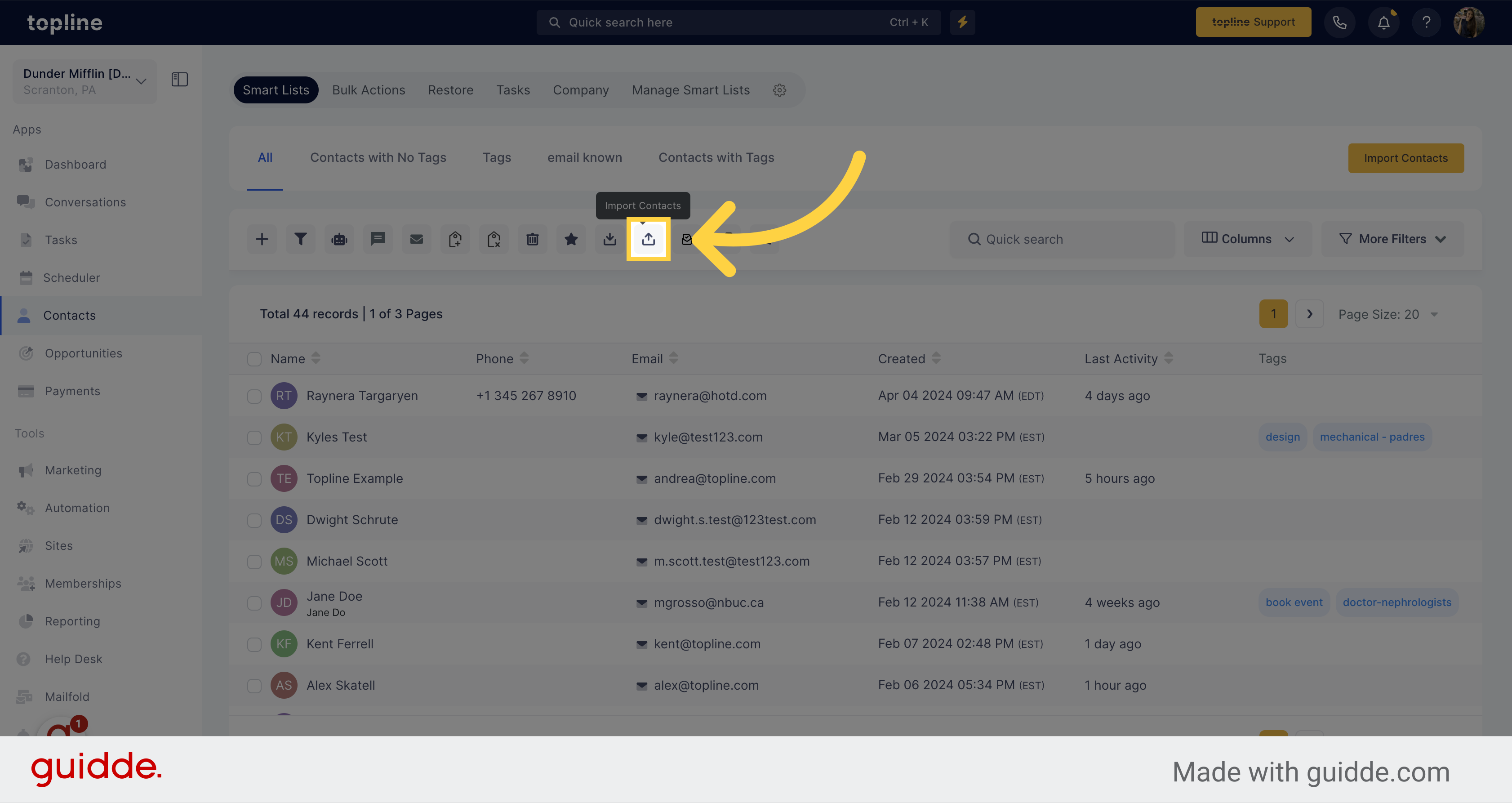The height and width of the screenshot is (803, 1512).
Task: Click the Send Review Request star icon
Action: (x=571, y=239)
